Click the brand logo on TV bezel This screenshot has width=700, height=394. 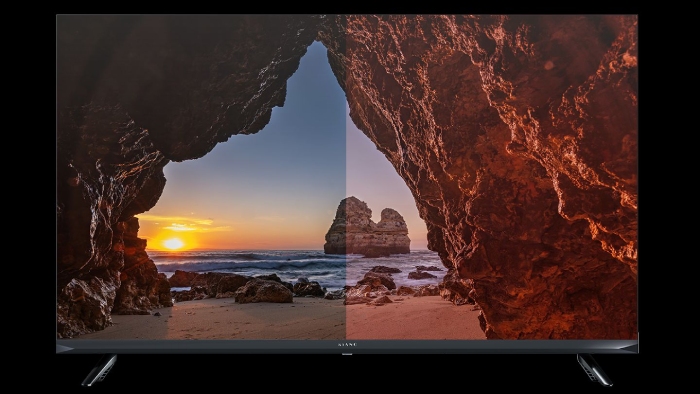pos(347,345)
